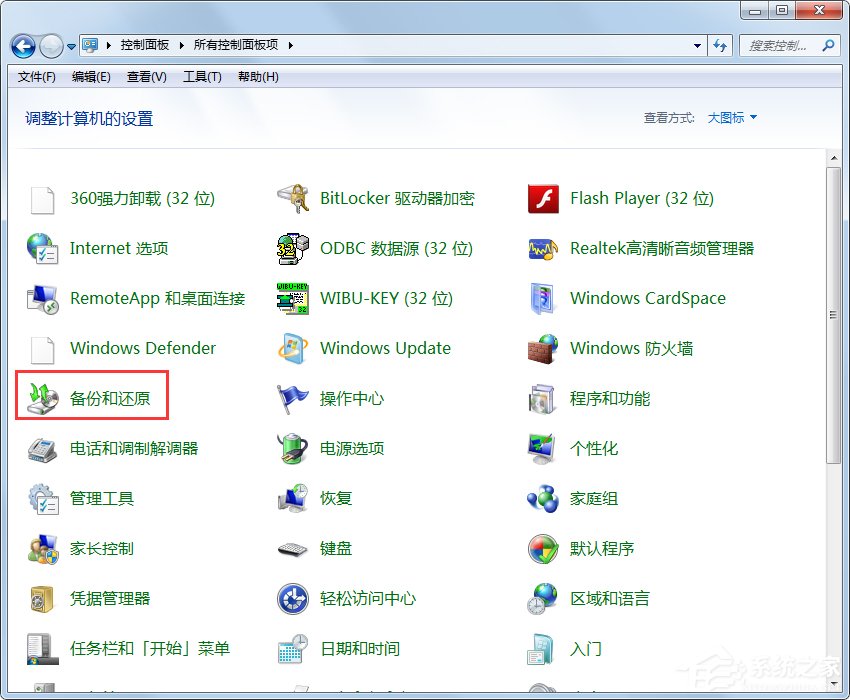The height and width of the screenshot is (700, 850).
Task: Open the ODBC 数据源 (32 位) icon
Action: [x=293, y=248]
